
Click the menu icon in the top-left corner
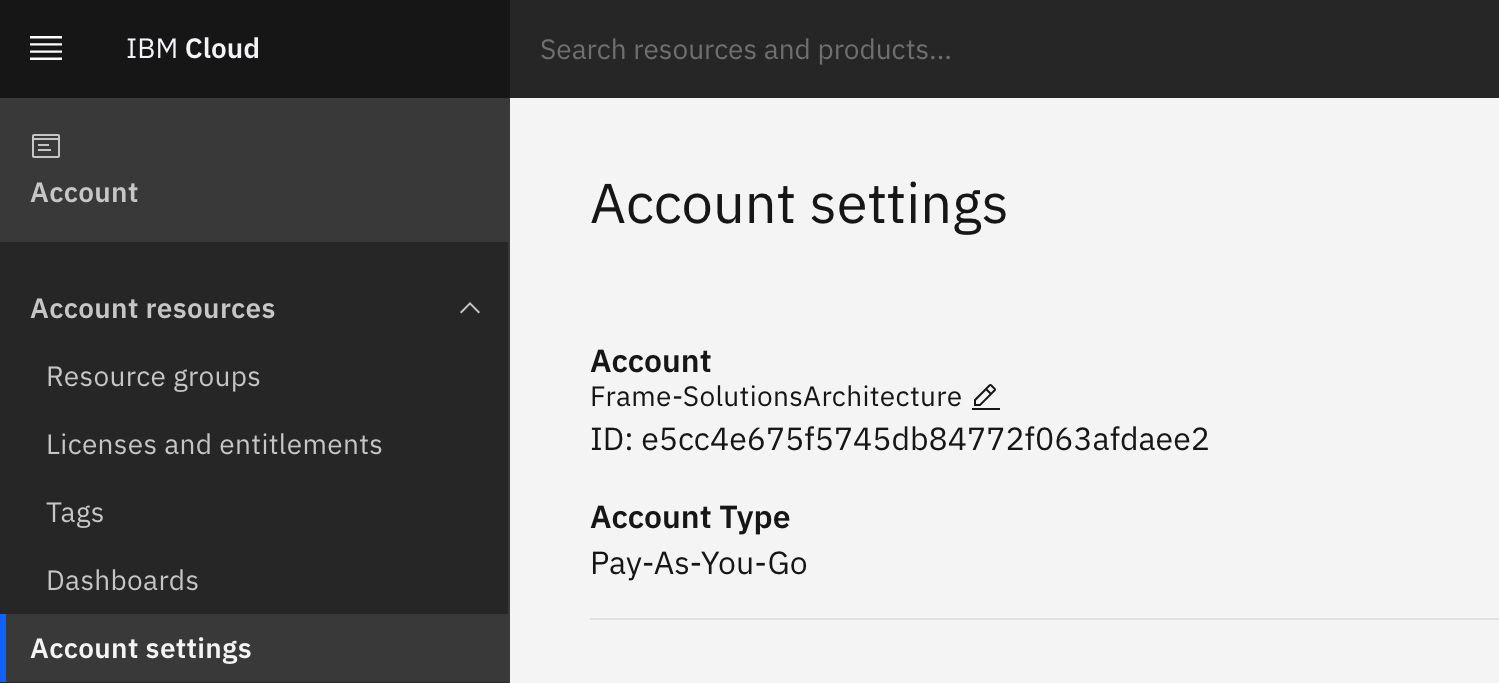click(x=45, y=48)
